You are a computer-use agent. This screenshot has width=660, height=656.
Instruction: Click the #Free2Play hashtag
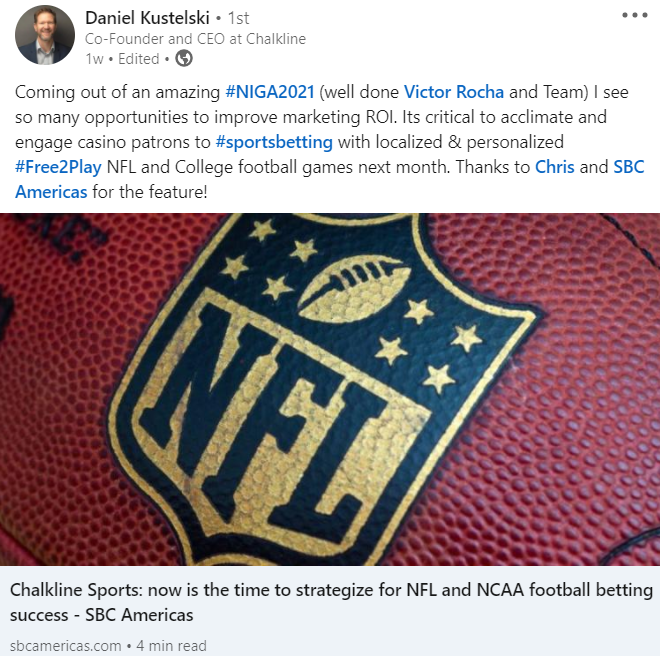tap(58, 167)
